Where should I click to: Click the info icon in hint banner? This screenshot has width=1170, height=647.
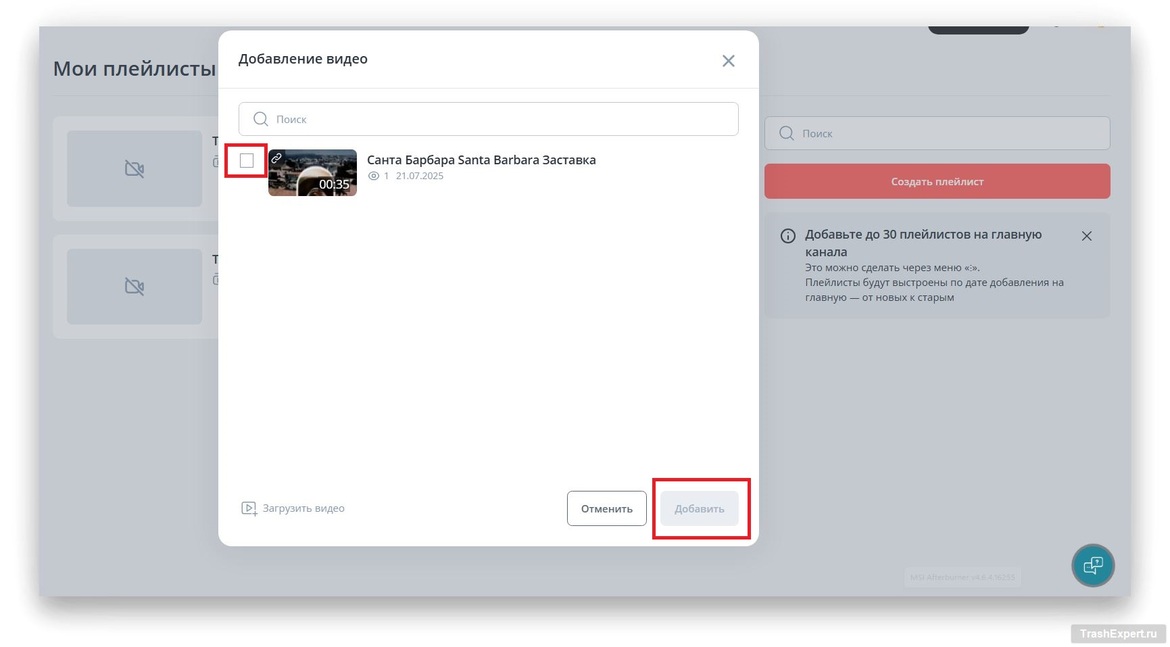point(788,236)
